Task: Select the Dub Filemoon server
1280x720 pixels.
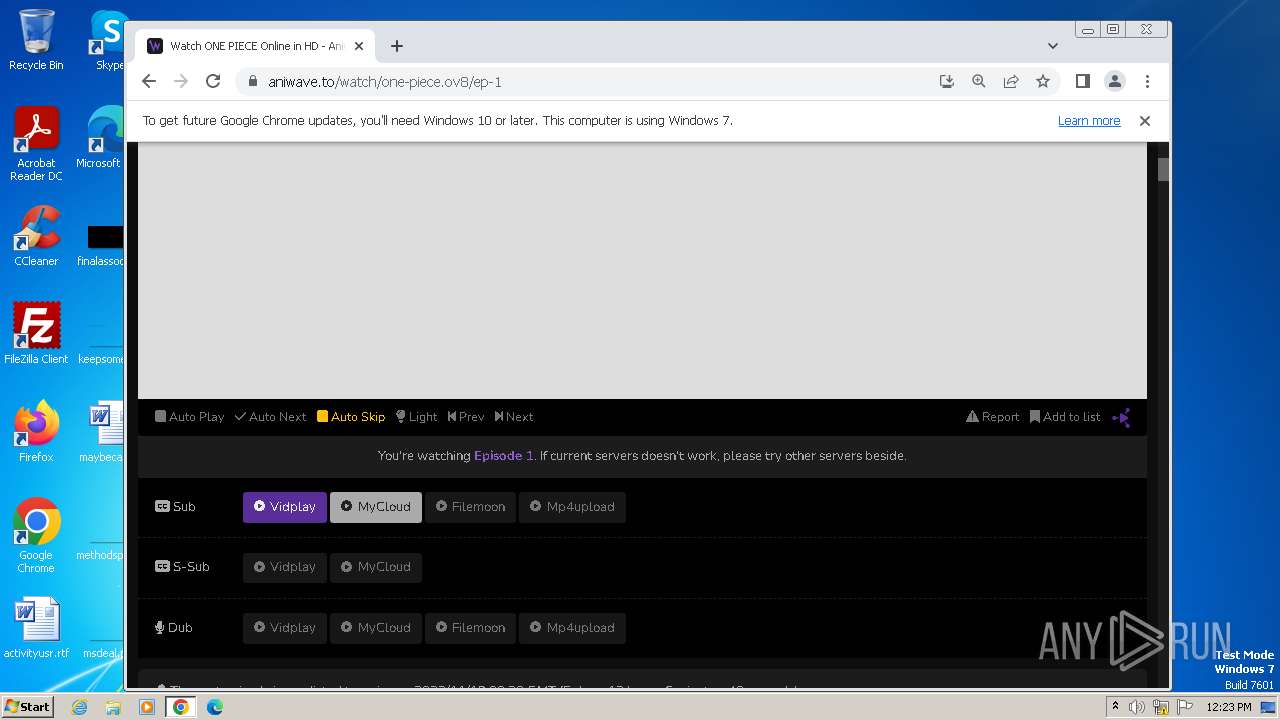Action: pos(470,628)
